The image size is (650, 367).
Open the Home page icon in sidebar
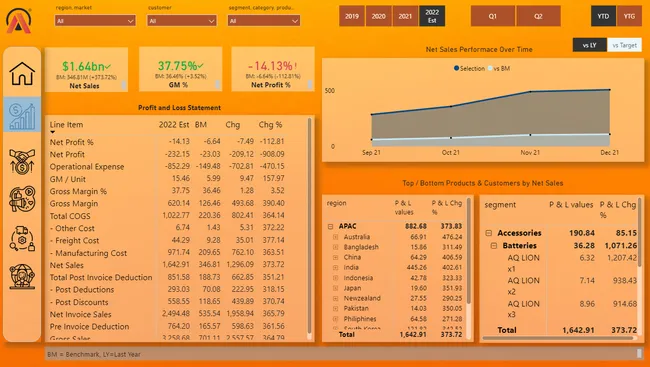(x=22, y=73)
